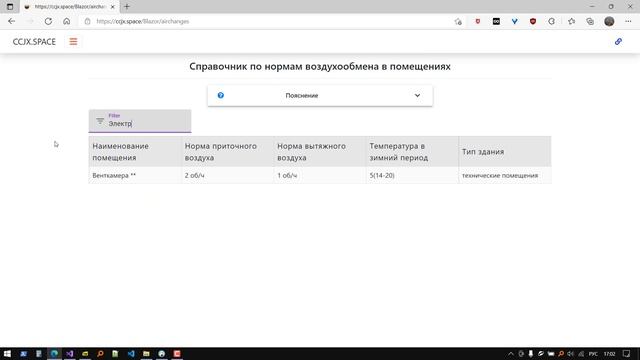Click the browser home icon

click(67, 21)
